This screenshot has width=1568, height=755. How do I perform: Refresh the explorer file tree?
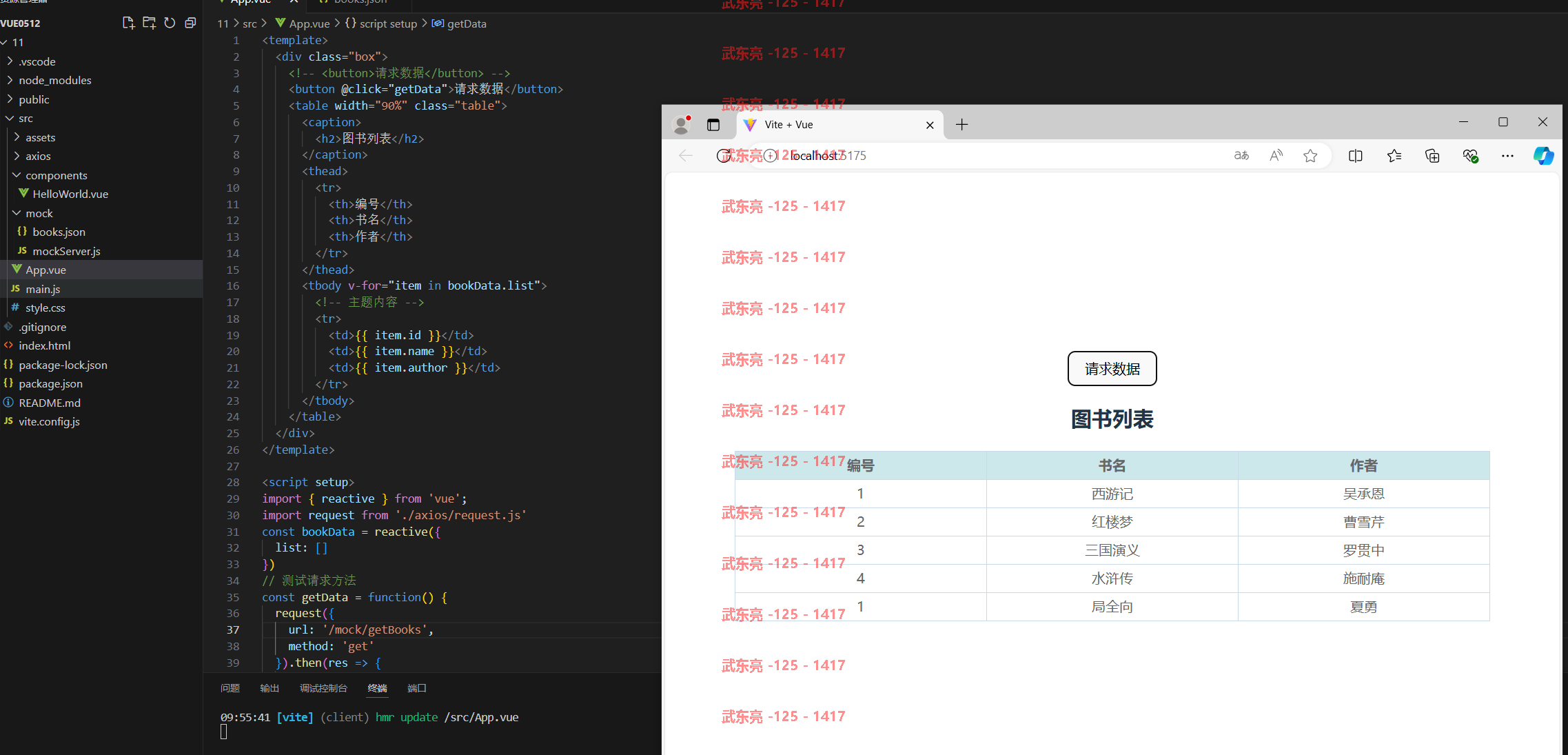(x=170, y=23)
